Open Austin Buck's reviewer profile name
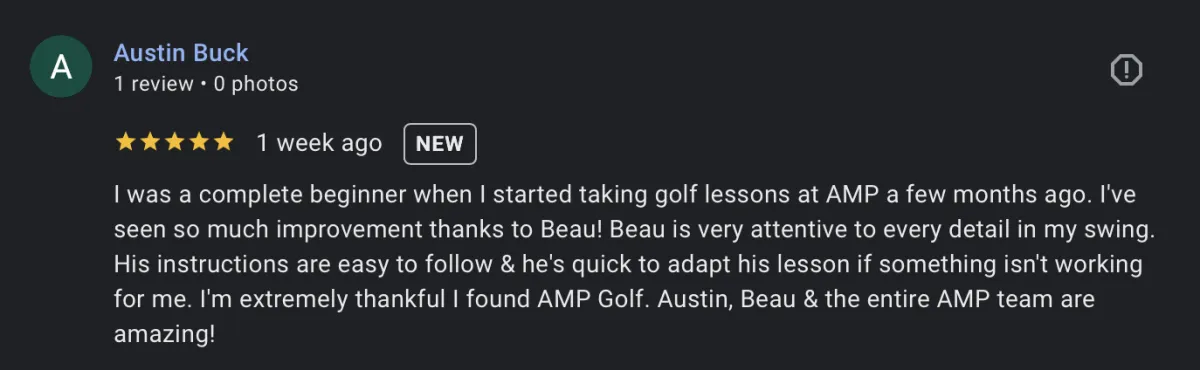Viewport: 1200px width, 370px height. pyautogui.click(x=181, y=53)
